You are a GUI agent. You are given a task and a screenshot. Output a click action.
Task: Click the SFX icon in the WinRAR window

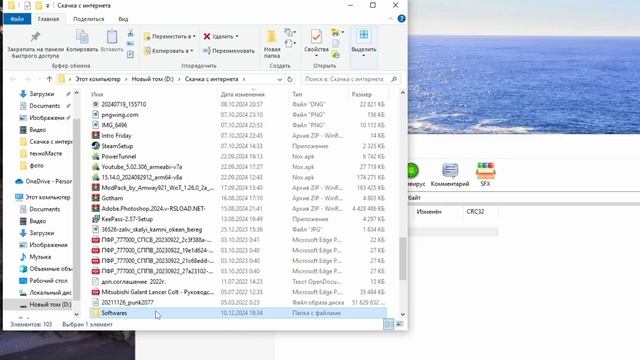485,171
